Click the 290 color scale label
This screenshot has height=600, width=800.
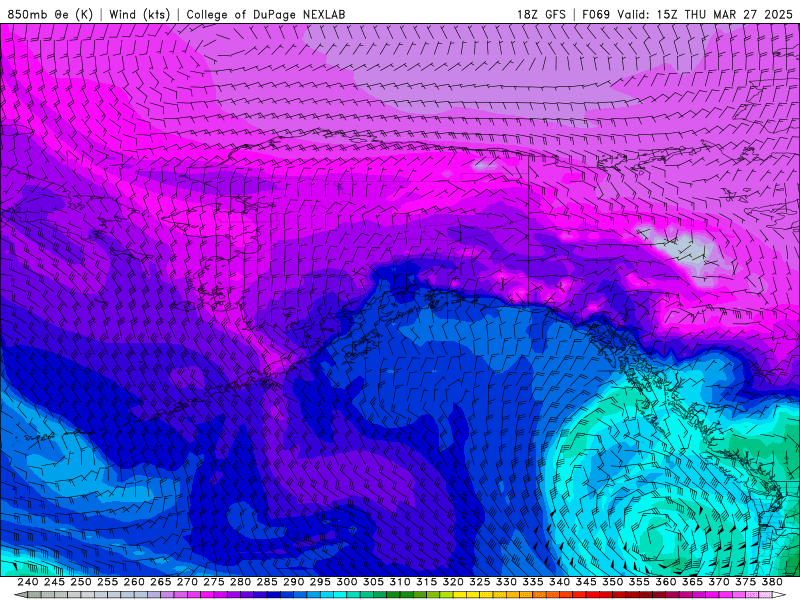coord(293,582)
